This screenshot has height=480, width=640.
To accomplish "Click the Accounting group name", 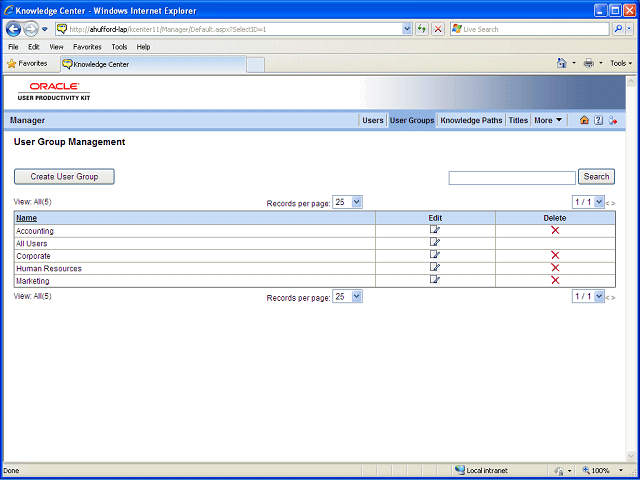I will 35,231.
